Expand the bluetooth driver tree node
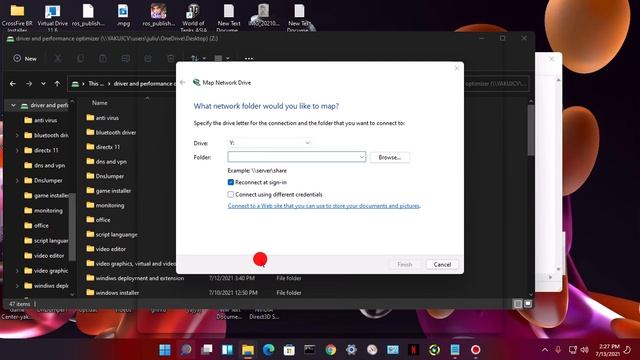Viewport: 640px width, 360px height. [17, 135]
